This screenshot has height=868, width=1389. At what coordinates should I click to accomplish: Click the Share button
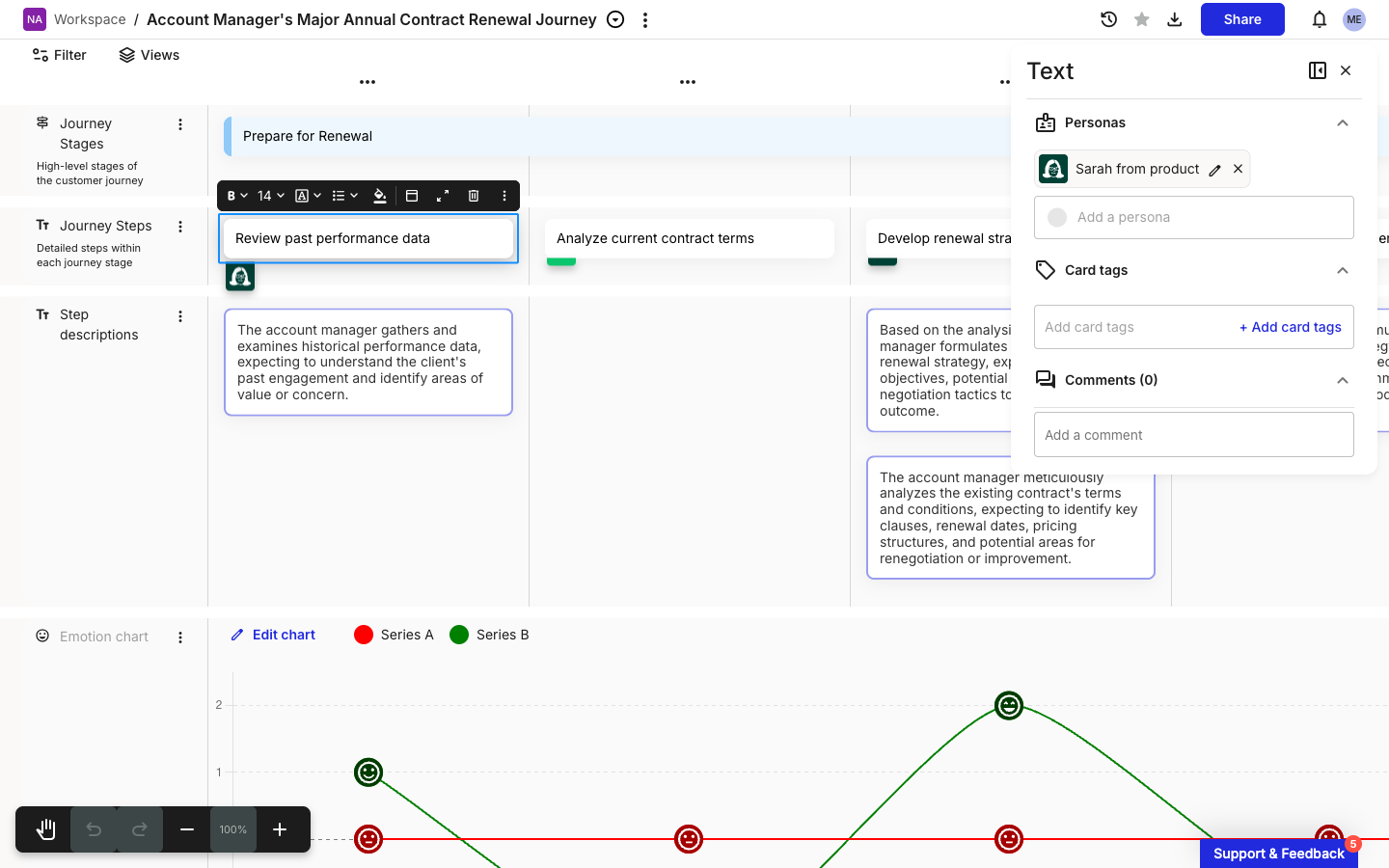[x=1242, y=19]
